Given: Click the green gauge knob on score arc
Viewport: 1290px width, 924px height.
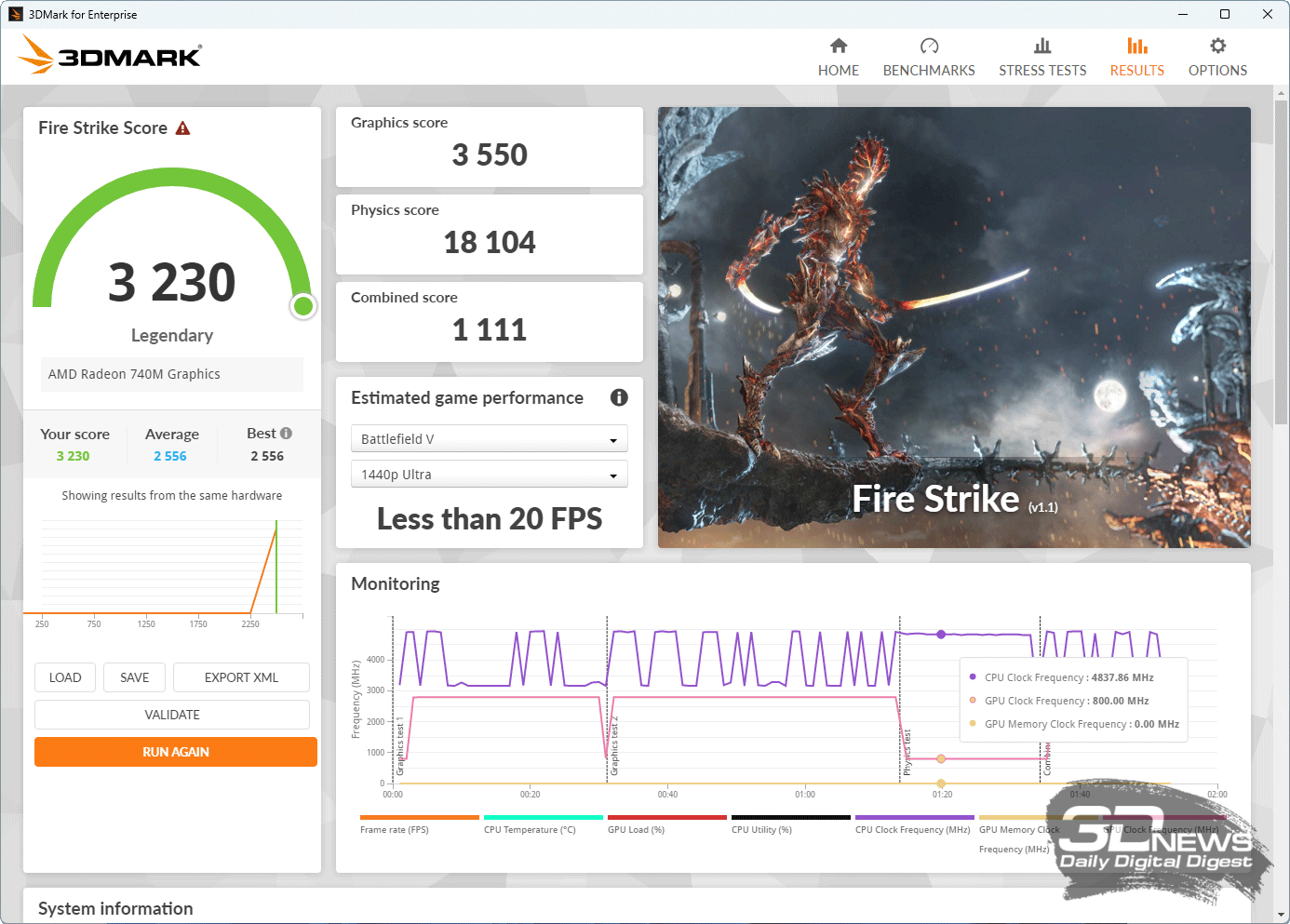Looking at the screenshot, I should pos(302,306).
